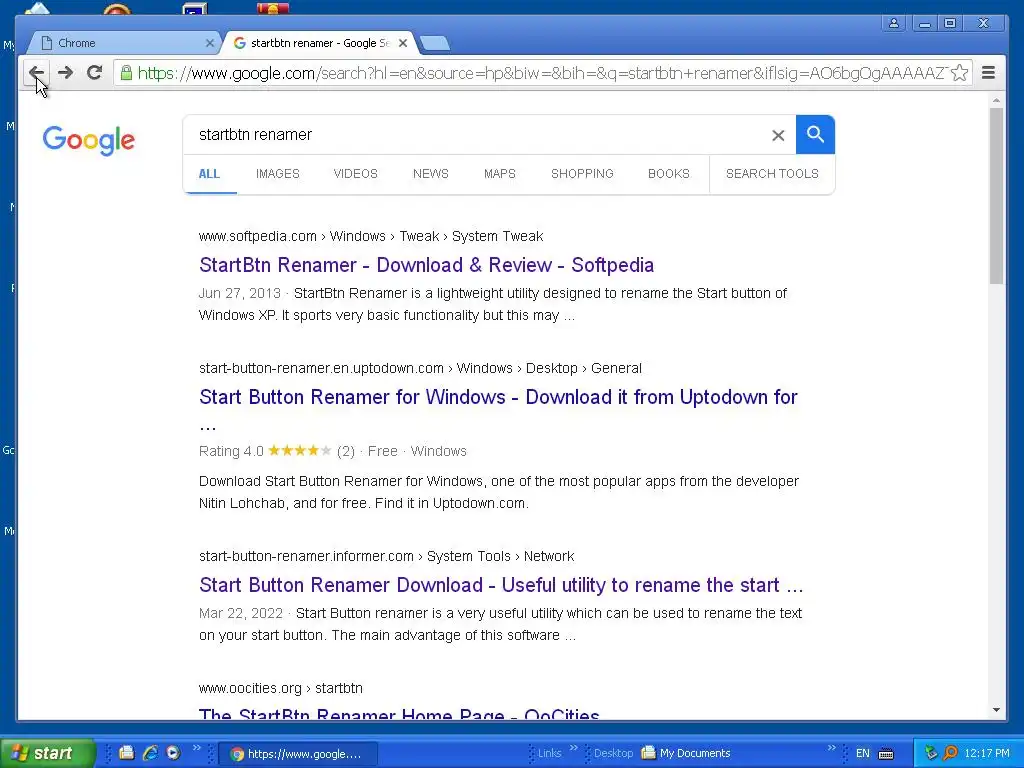Click the Jun 27, 2013 date text
The image size is (1024, 768).
coord(240,293)
